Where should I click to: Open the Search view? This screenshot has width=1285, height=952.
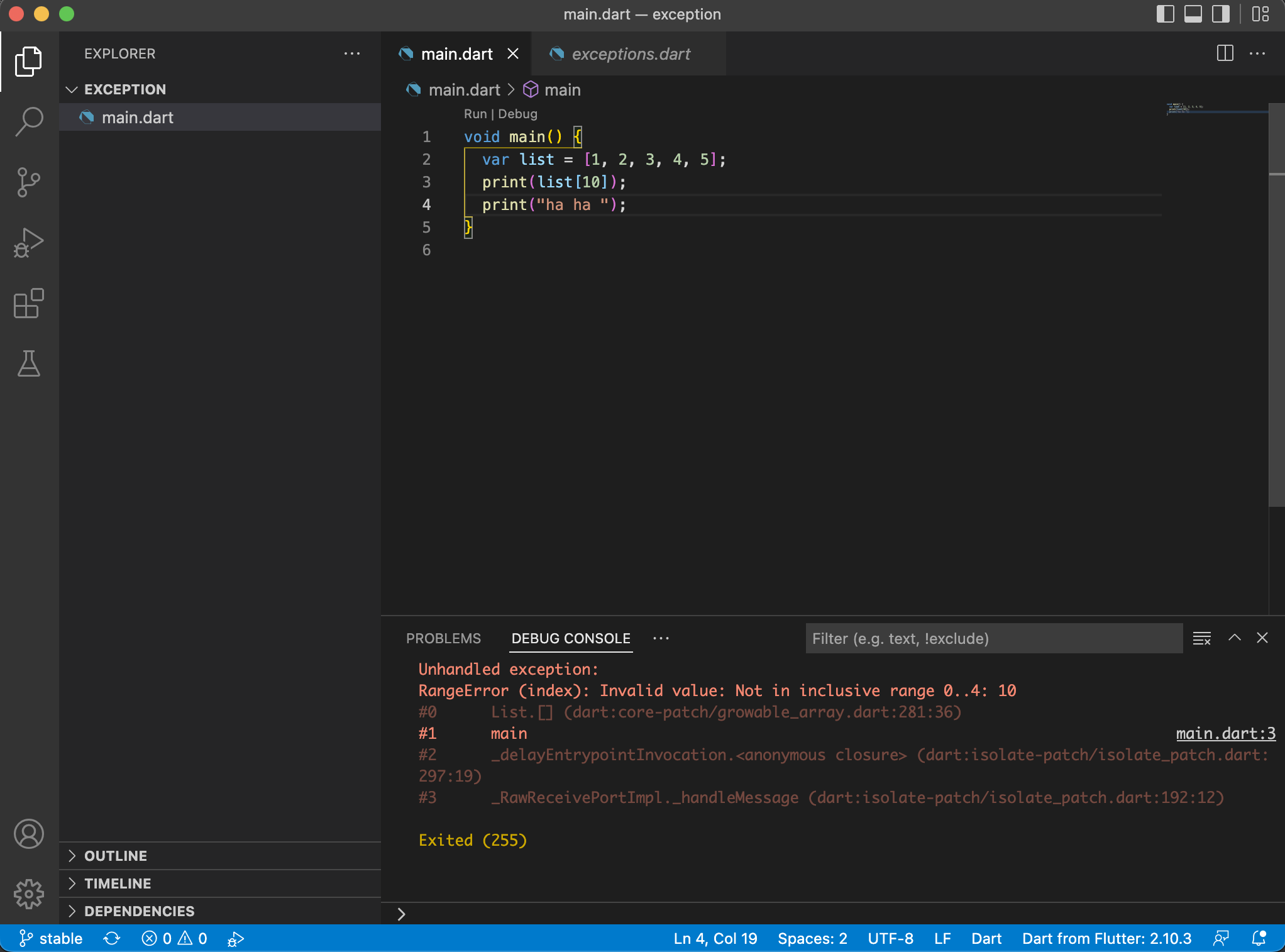(28, 121)
